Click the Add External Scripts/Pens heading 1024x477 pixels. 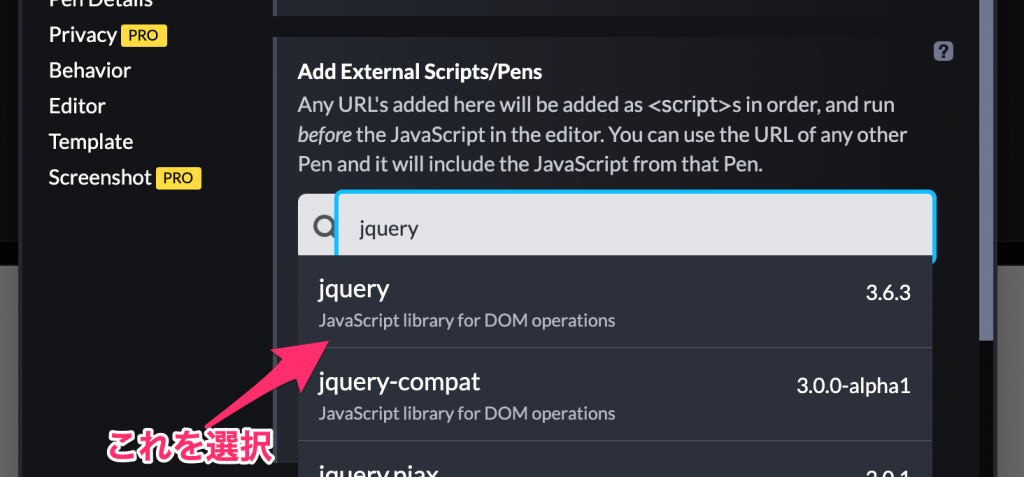point(420,71)
